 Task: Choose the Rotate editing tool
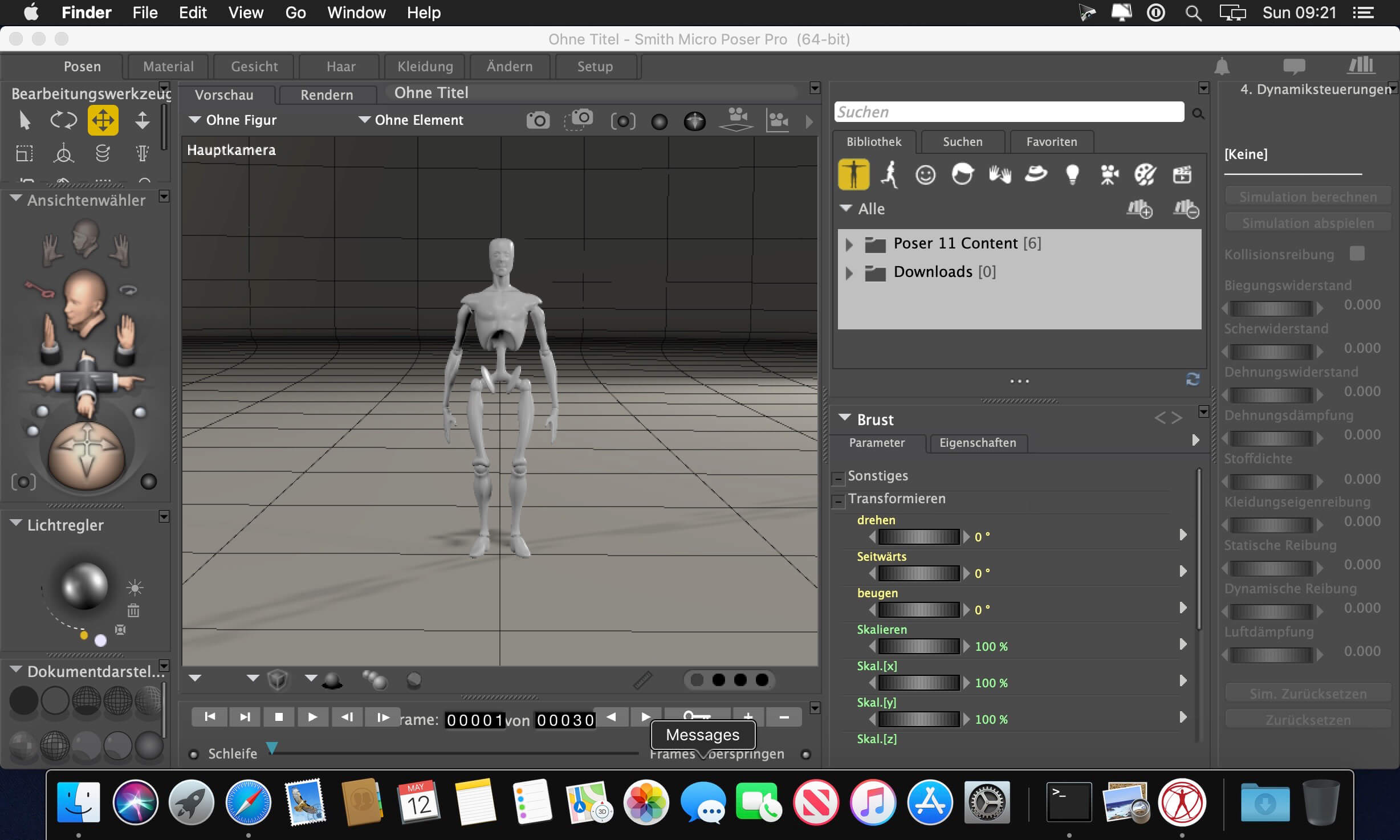[63, 120]
